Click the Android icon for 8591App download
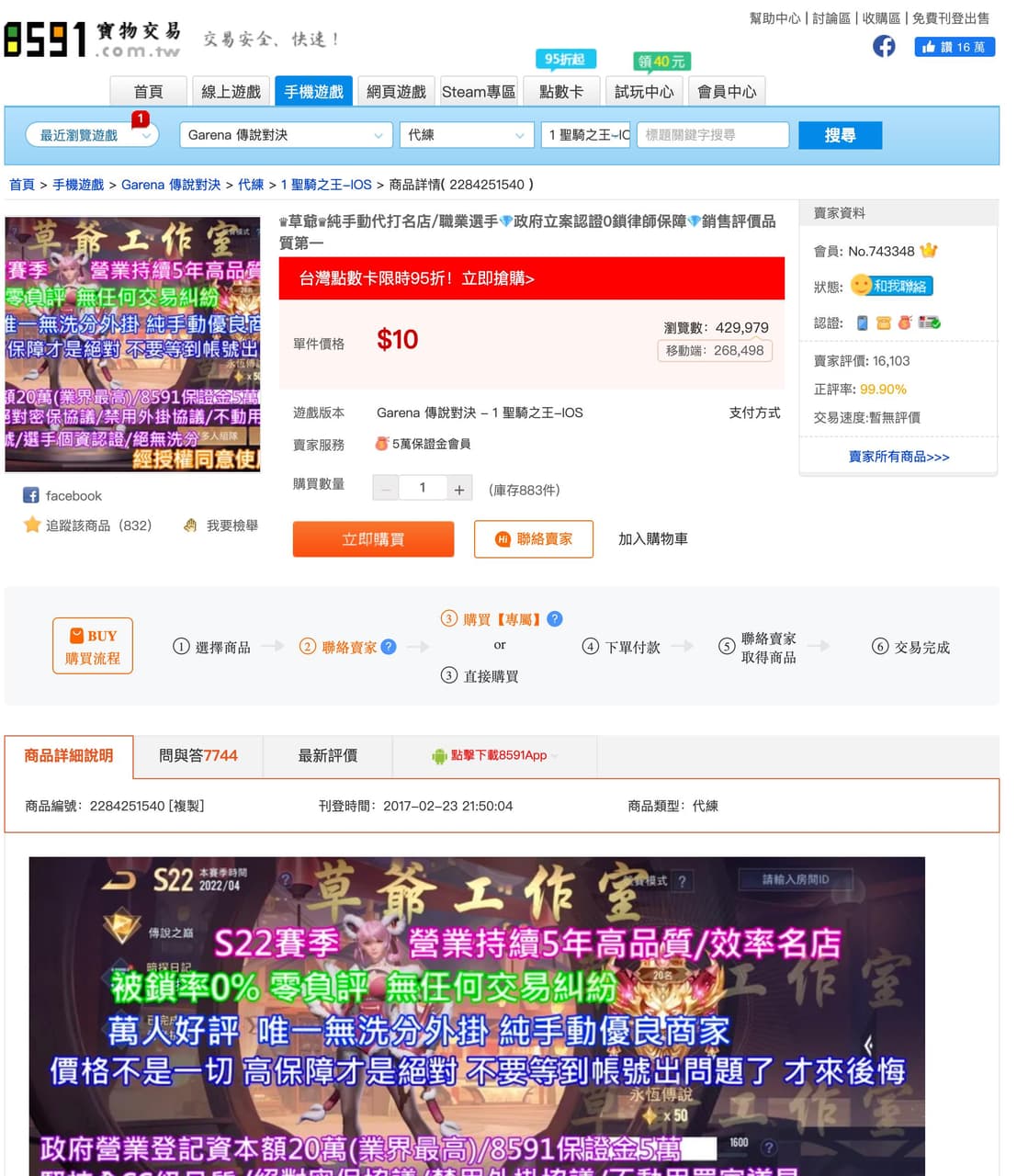Image resolution: width=1017 pixels, height=1176 pixels. click(439, 756)
